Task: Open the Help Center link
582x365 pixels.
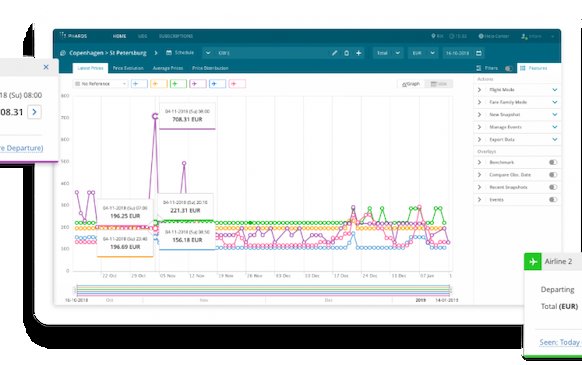Action: click(x=494, y=36)
